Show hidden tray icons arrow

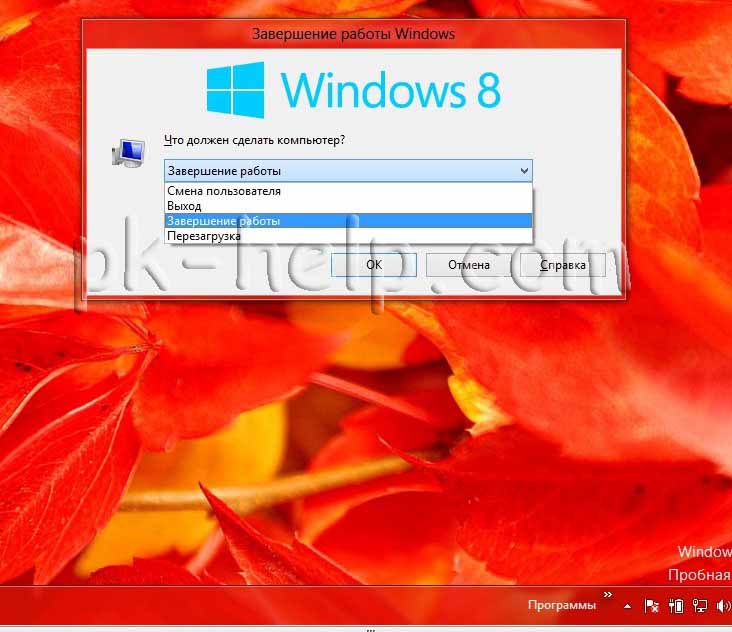[627, 606]
